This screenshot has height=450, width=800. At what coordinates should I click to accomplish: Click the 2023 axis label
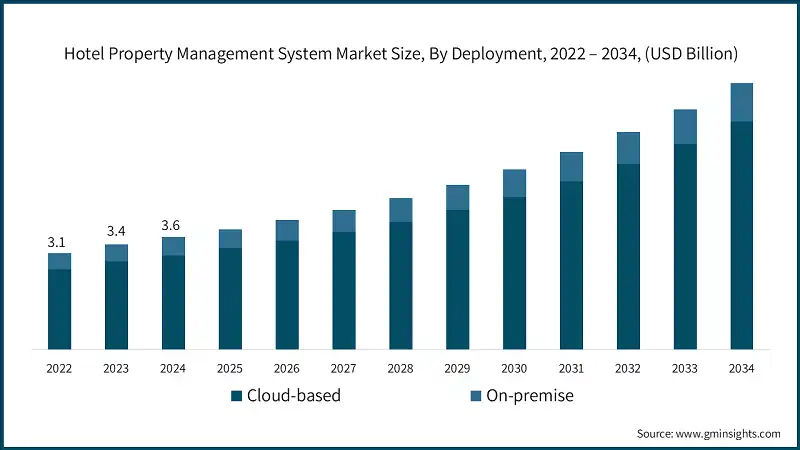point(116,368)
